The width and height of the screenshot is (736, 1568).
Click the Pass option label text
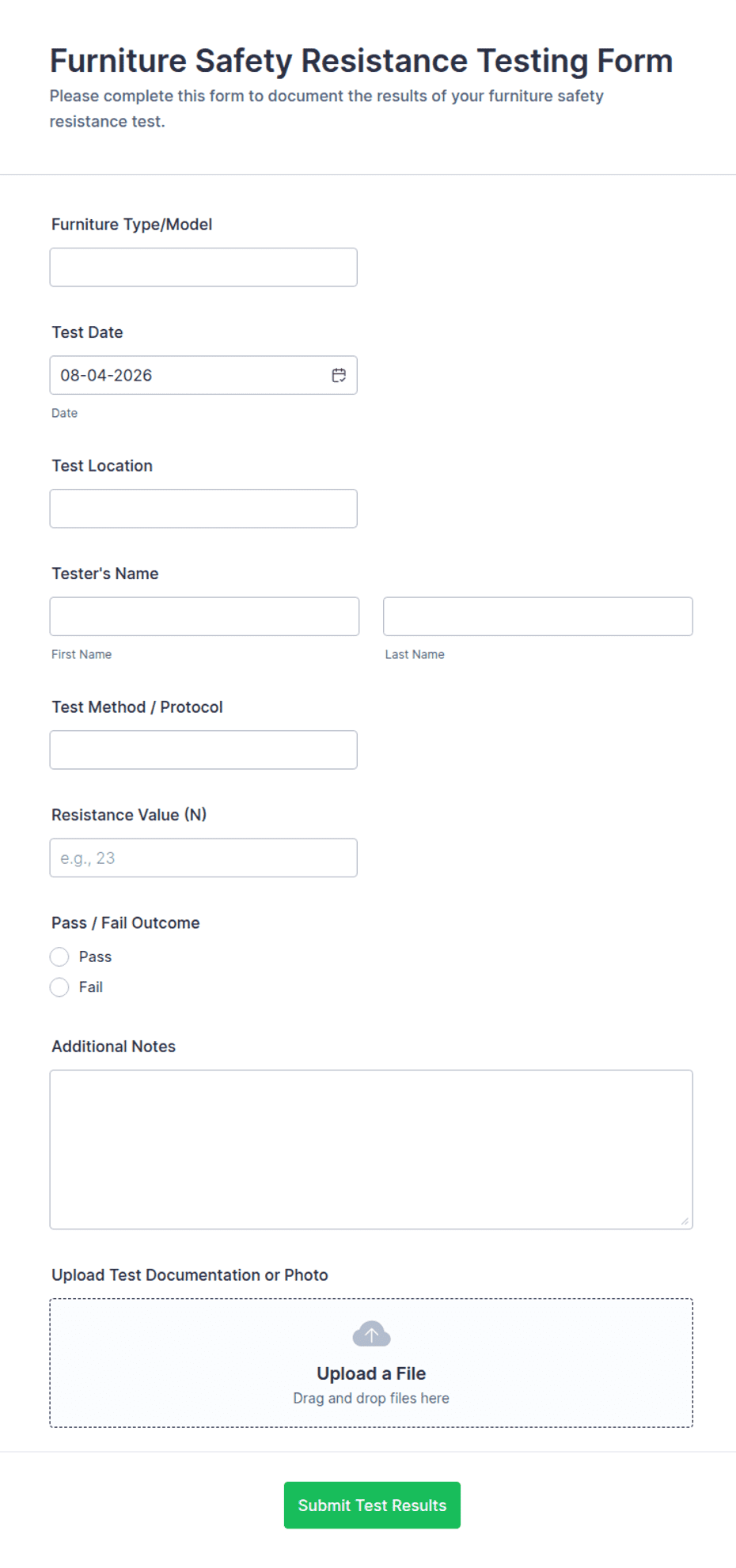click(x=95, y=956)
